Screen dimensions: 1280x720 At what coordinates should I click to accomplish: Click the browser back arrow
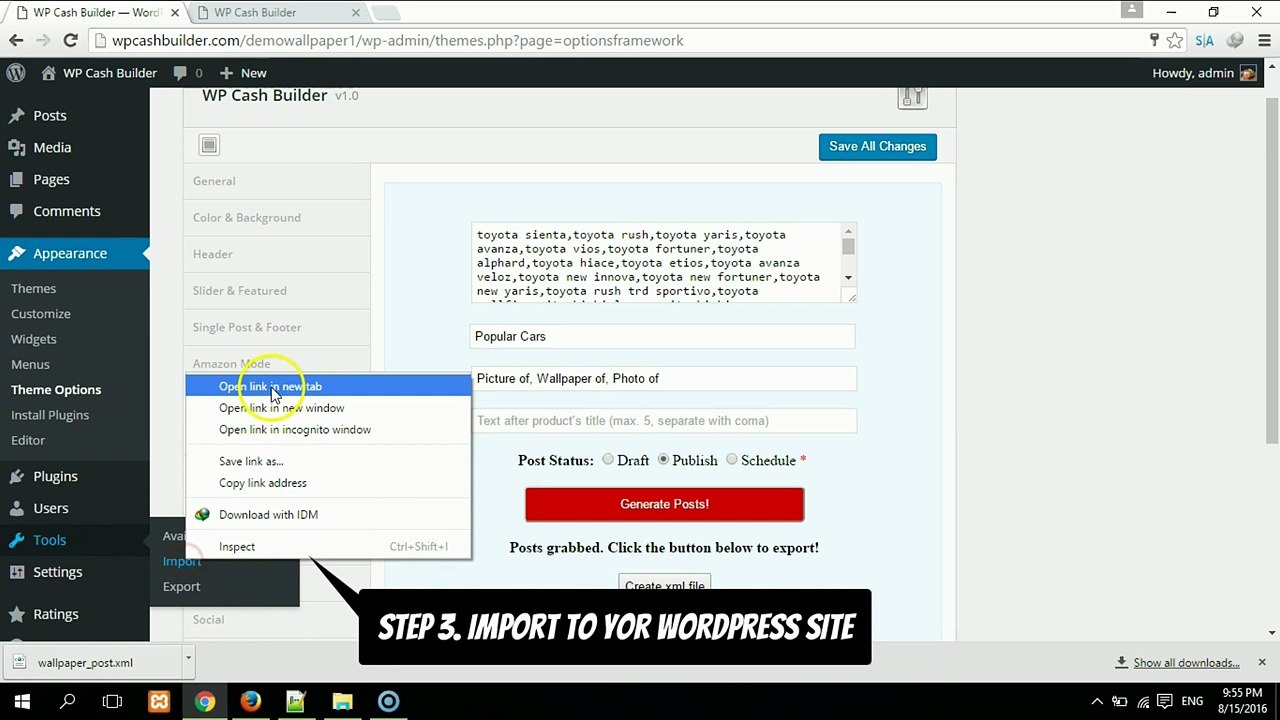(x=16, y=41)
